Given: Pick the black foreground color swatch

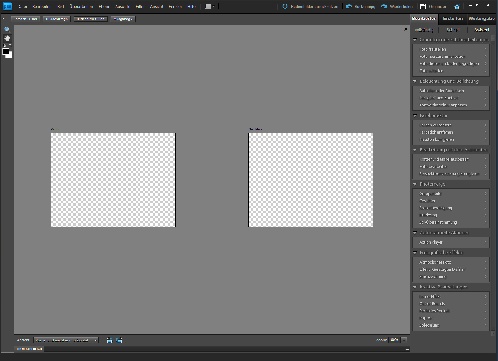Looking at the screenshot, I should point(5,51).
